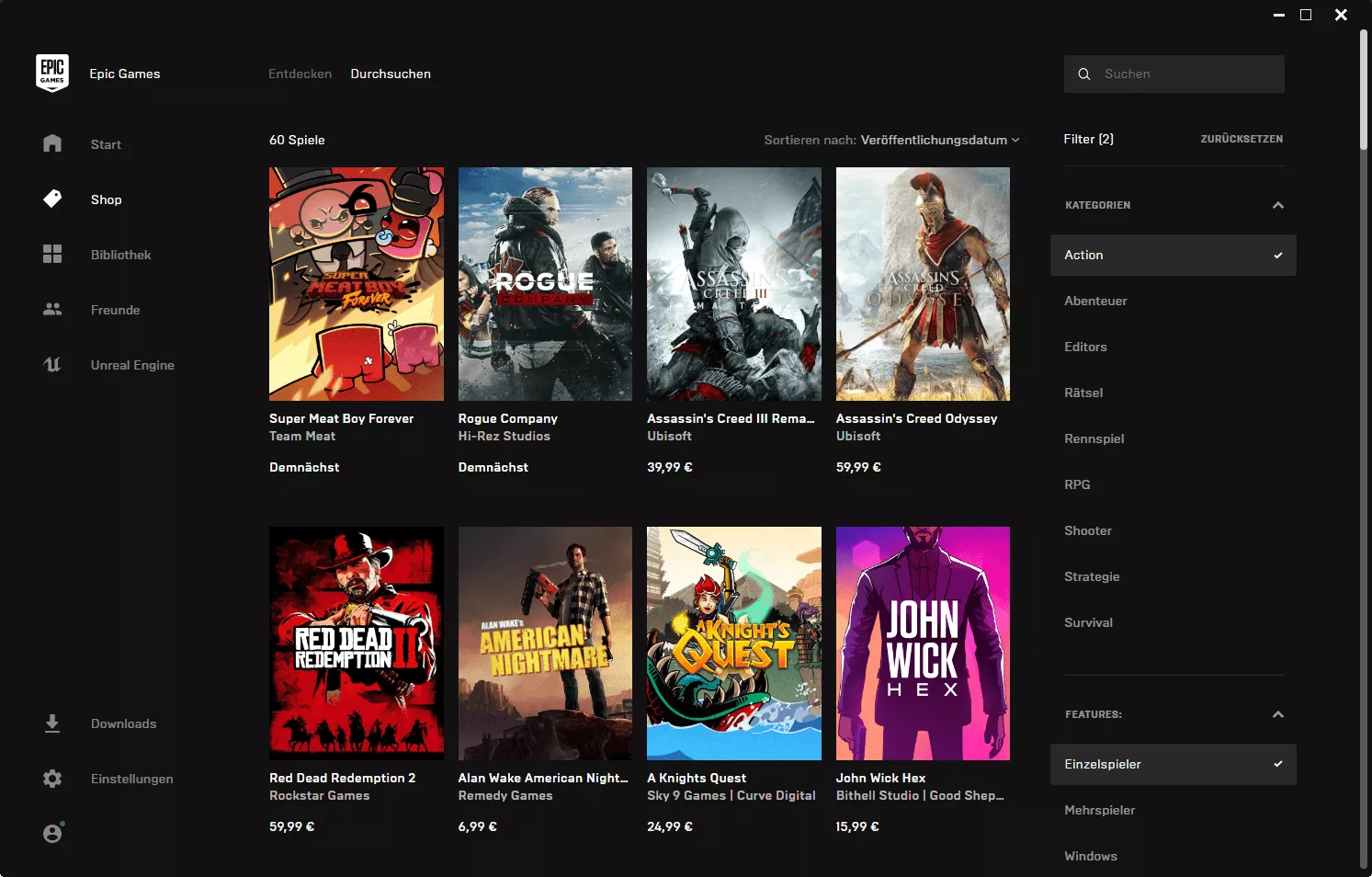Open Red Dead Redemption 2 cover art
This screenshot has height=877, width=1372.
[357, 644]
